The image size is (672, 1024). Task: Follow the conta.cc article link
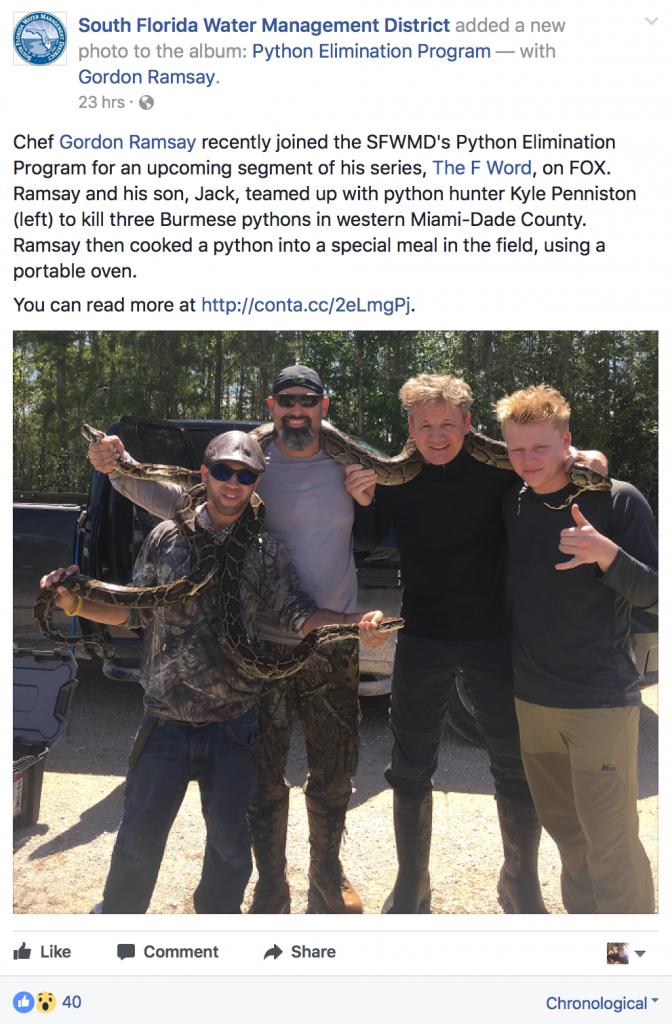[x=306, y=305]
